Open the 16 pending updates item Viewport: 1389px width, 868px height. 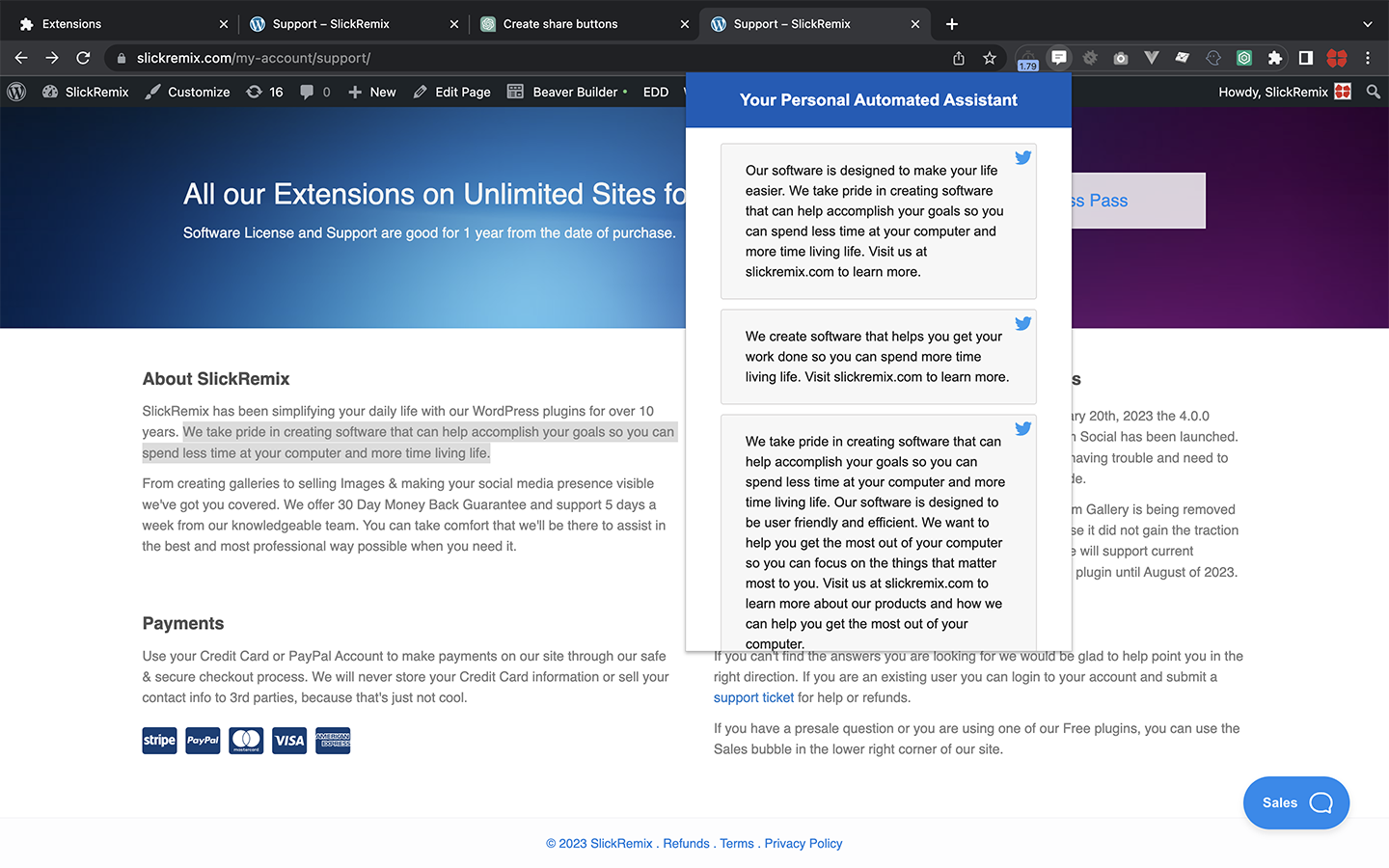click(264, 92)
